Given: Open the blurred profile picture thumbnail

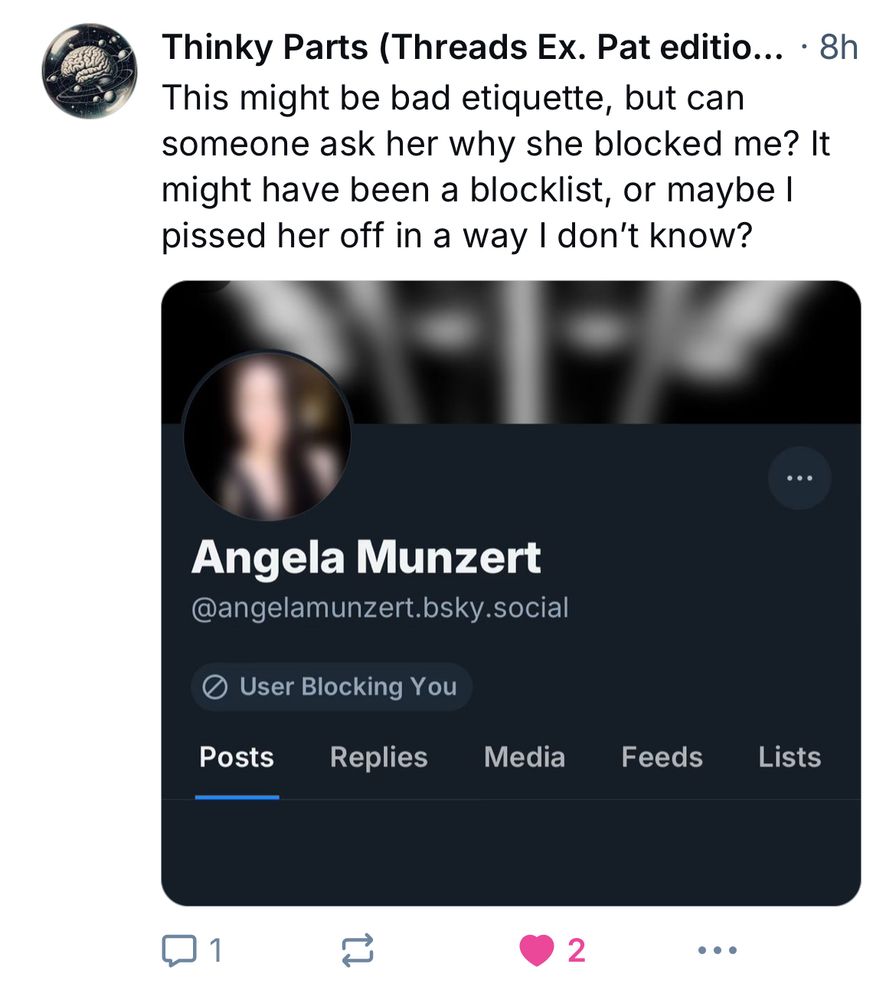Looking at the screenshot, I should 267,436.
